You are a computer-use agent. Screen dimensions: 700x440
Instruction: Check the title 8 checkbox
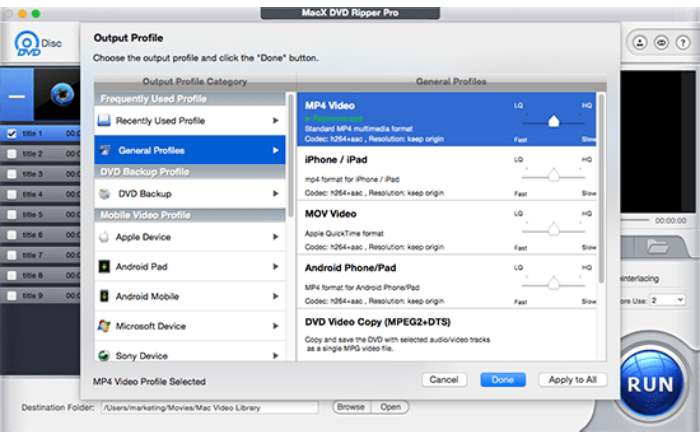[x=12, y=275]
